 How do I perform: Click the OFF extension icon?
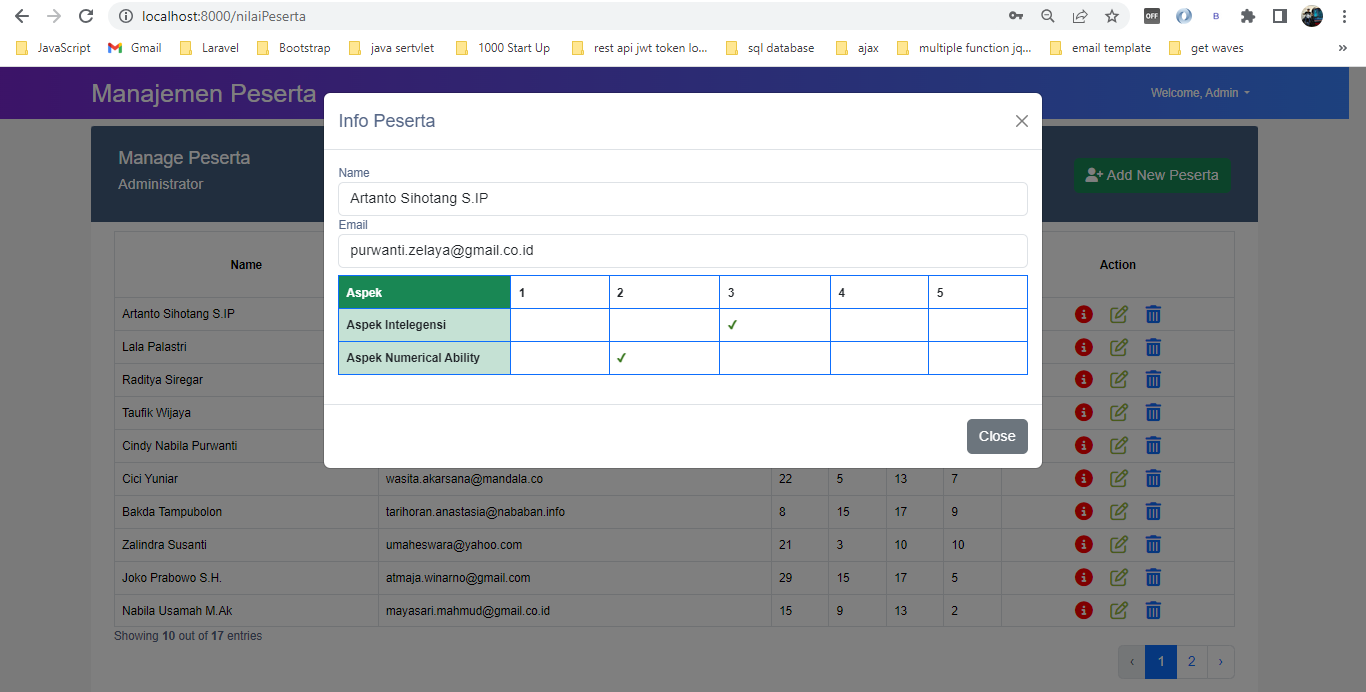coord(1152,16)
